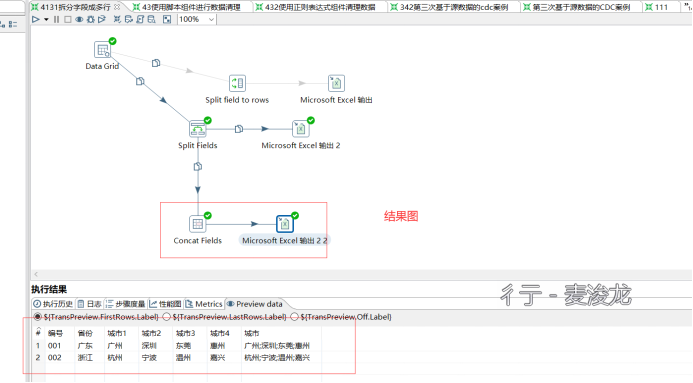Open the 执行历史 results tab
693x383 pixels.
[53, 304]
